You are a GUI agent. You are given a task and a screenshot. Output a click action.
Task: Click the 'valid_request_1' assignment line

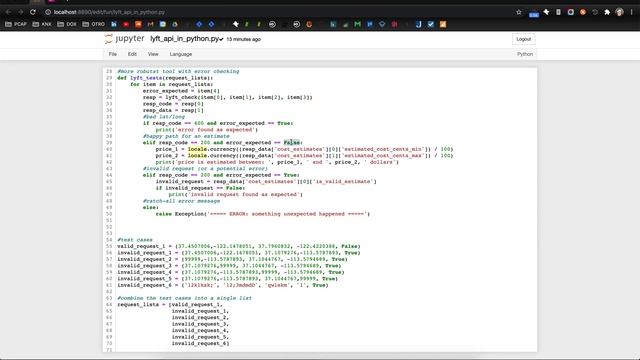tap(239, 246)
